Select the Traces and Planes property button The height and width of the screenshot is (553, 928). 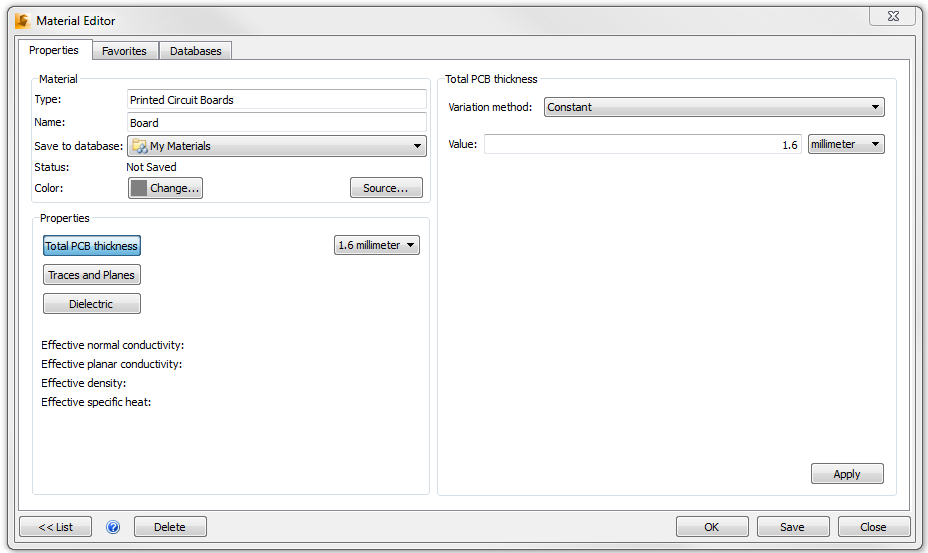pos(92,275)
